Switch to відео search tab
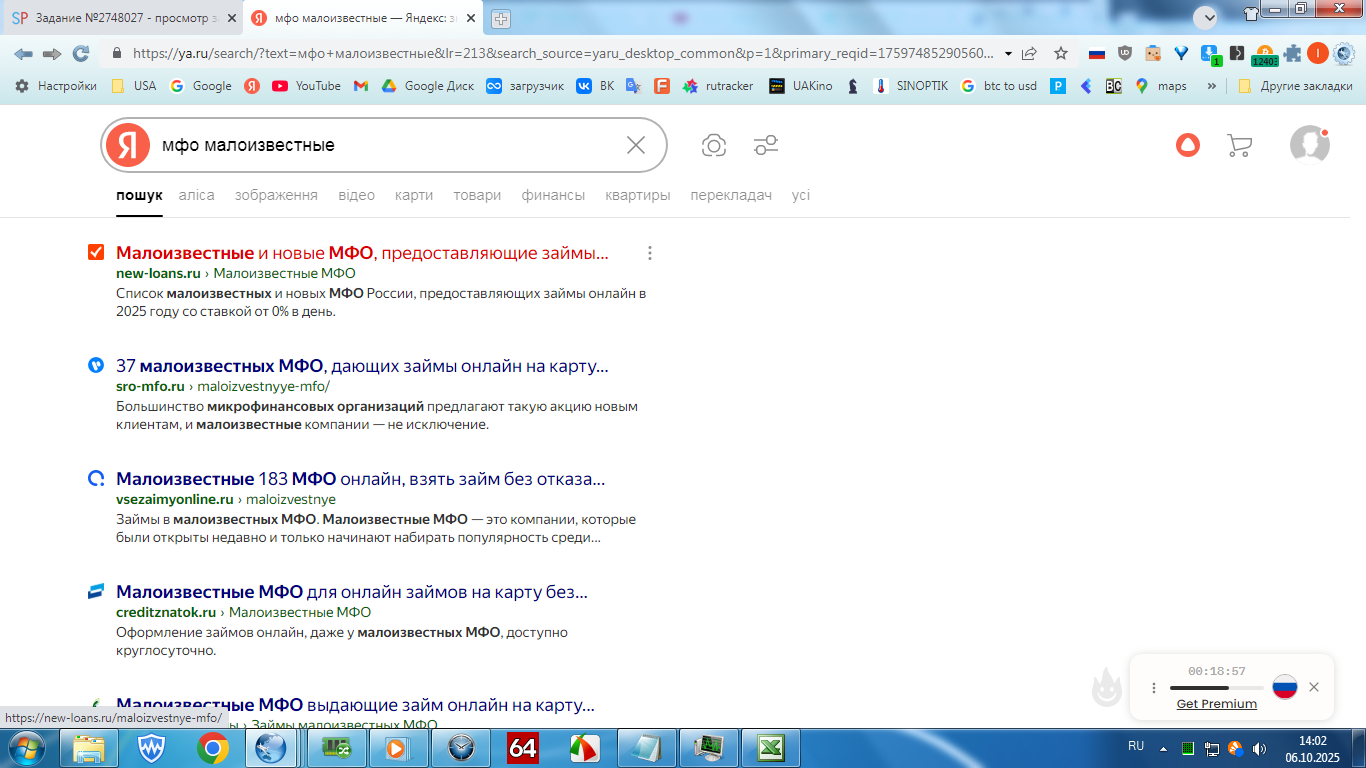Screen dimensions: 1366x768 click(x=357, y=195)
